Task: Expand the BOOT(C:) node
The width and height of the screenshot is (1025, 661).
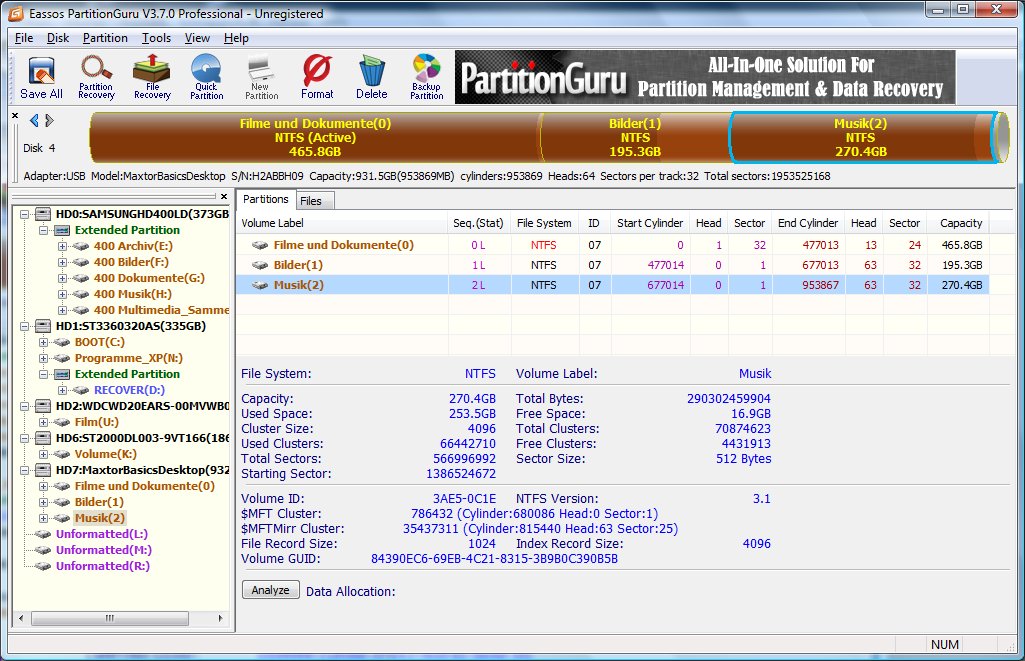Action: [44, 343]
